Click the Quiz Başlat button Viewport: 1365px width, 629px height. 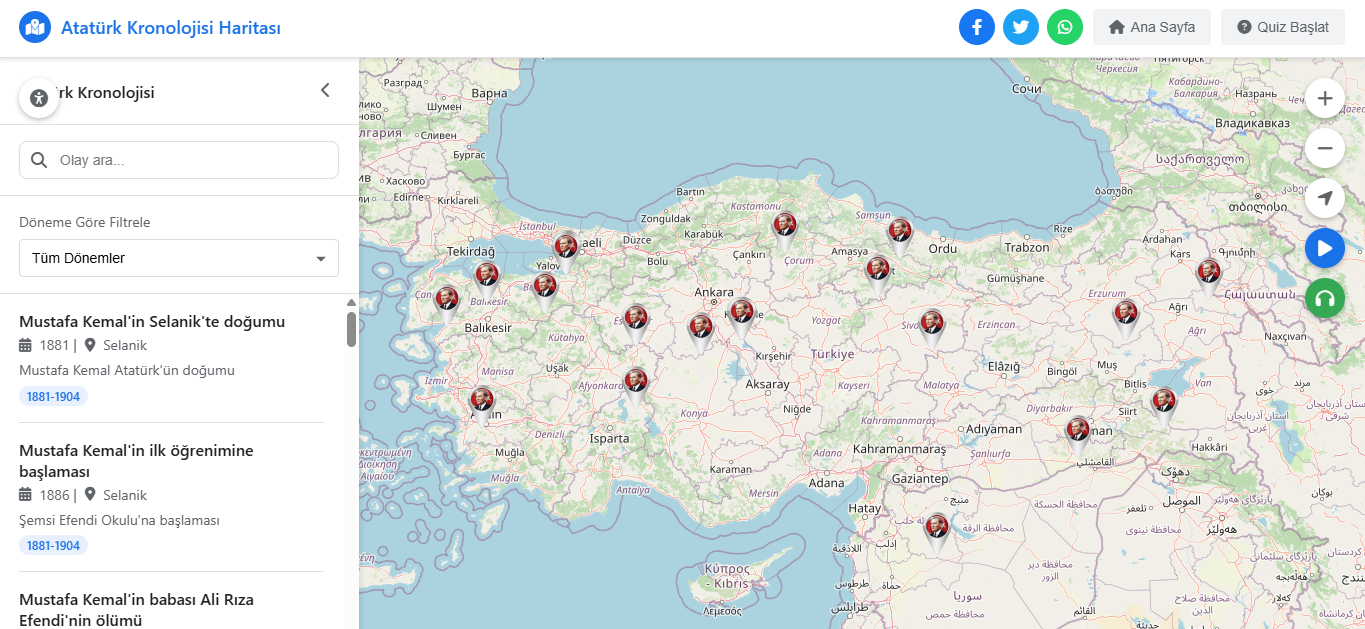[1283, 27]
